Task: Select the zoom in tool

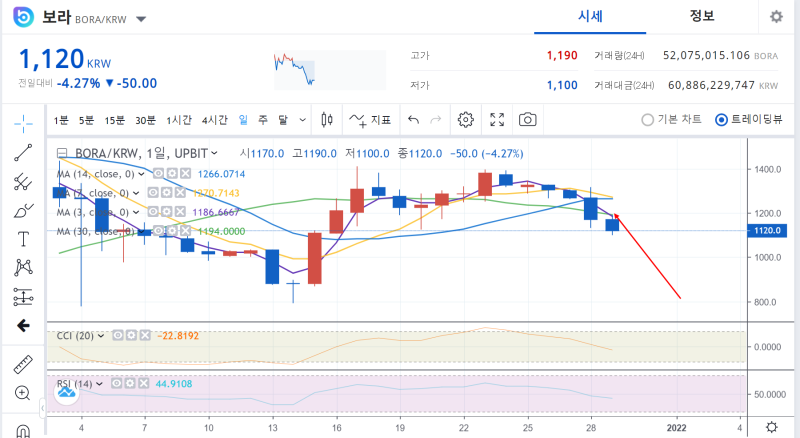Action: pos(23,393)
